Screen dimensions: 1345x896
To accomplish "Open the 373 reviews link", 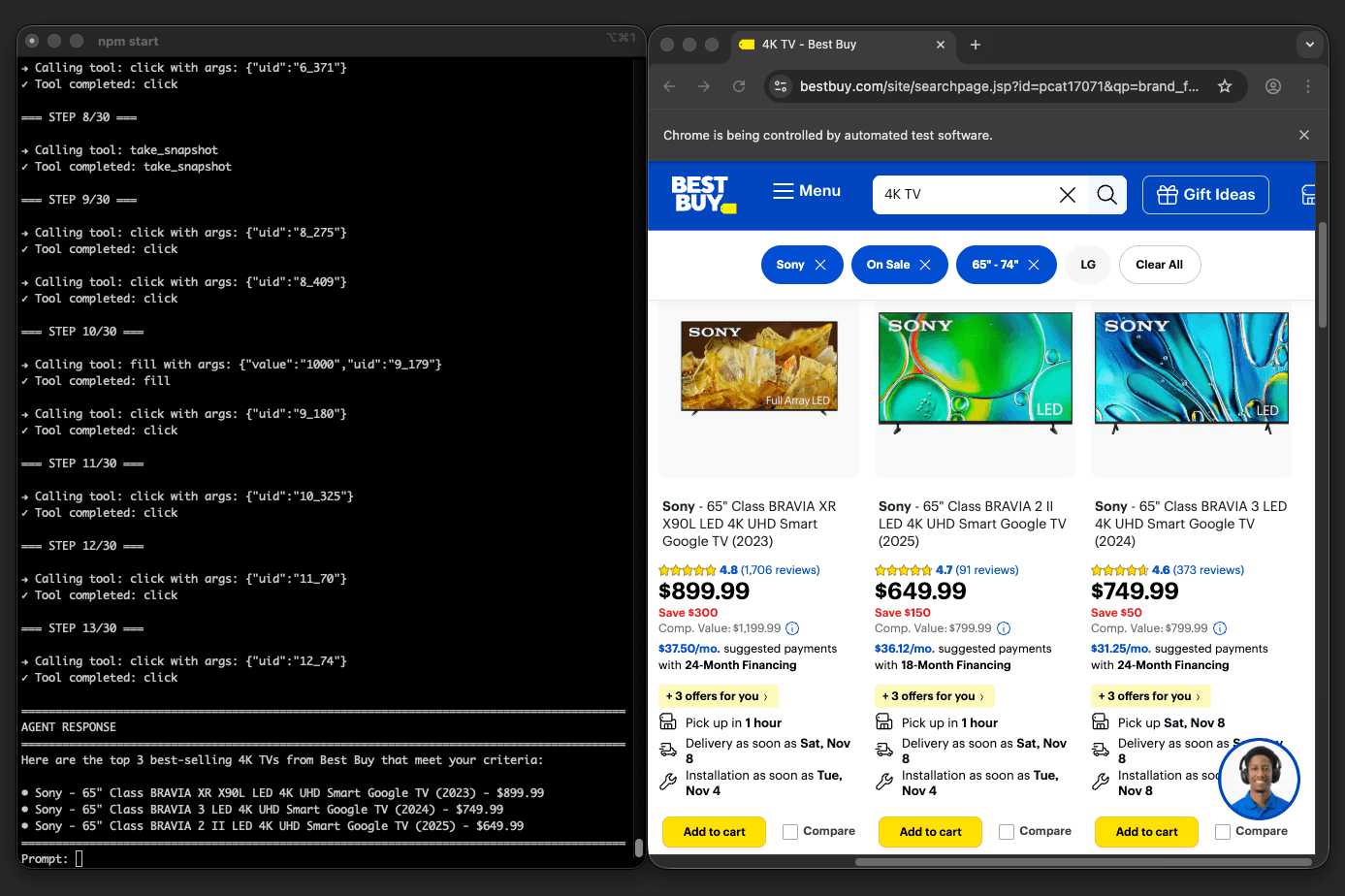I will tap(1210, 569).
